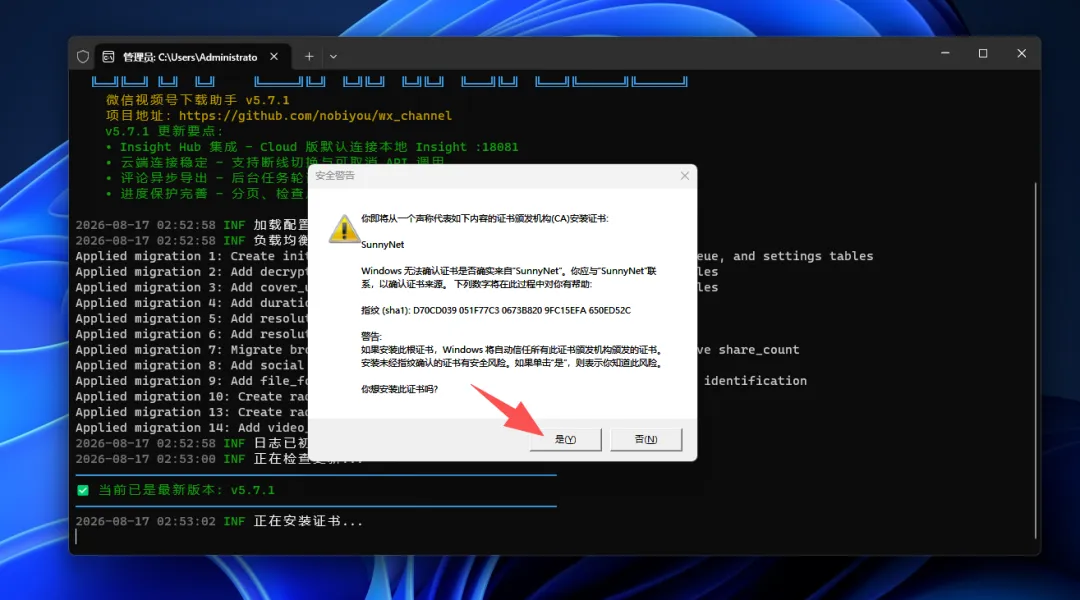Click the terminal window vertical scrollbar
This screenshot has height=600, width=1080.
point(1035,360)
